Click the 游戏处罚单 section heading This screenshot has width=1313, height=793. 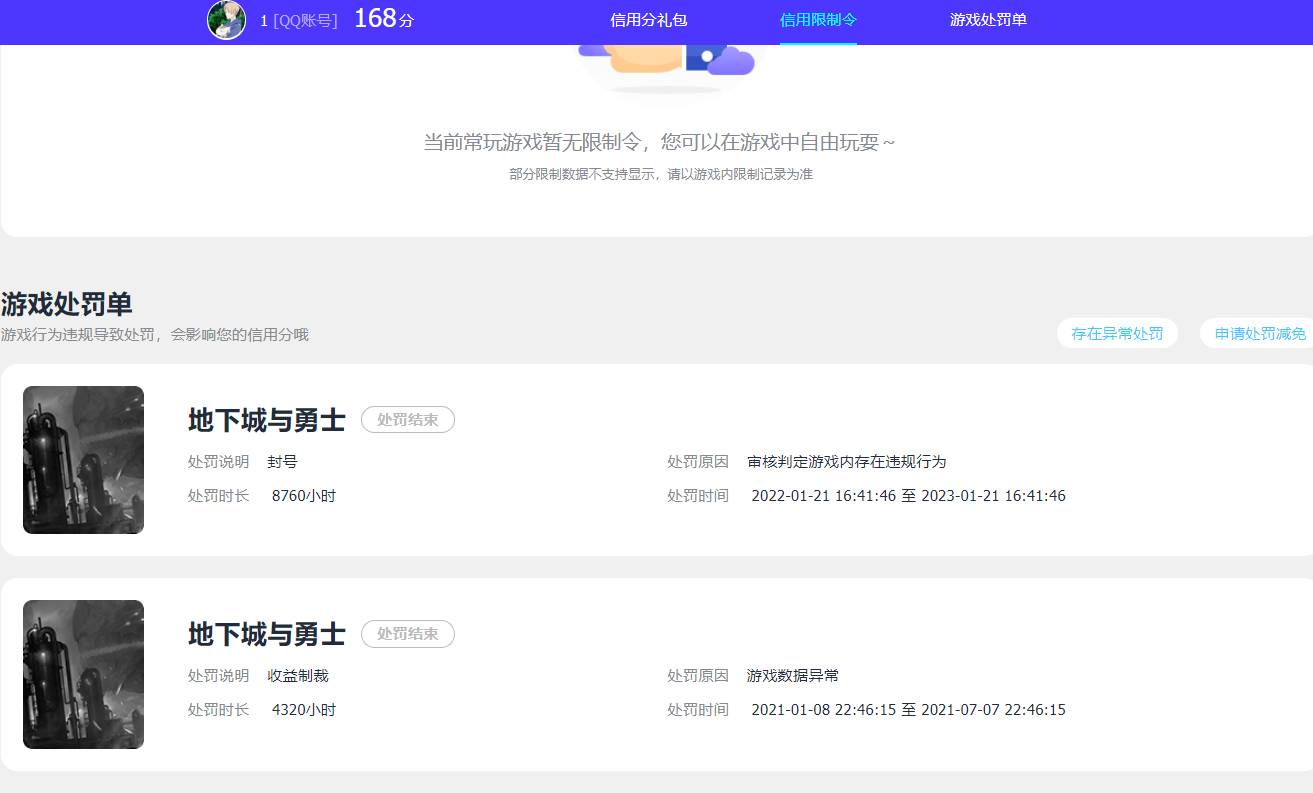point(66,303)
